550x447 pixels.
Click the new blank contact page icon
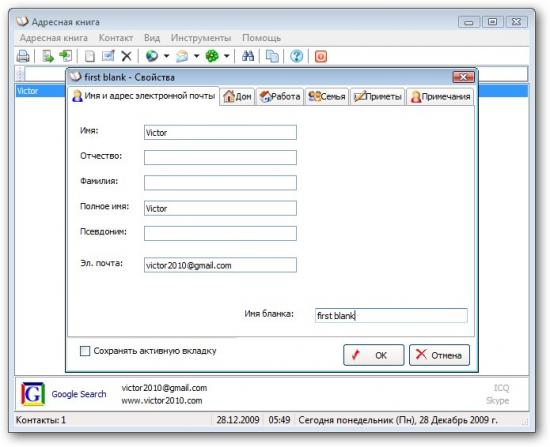pos(90,56)
